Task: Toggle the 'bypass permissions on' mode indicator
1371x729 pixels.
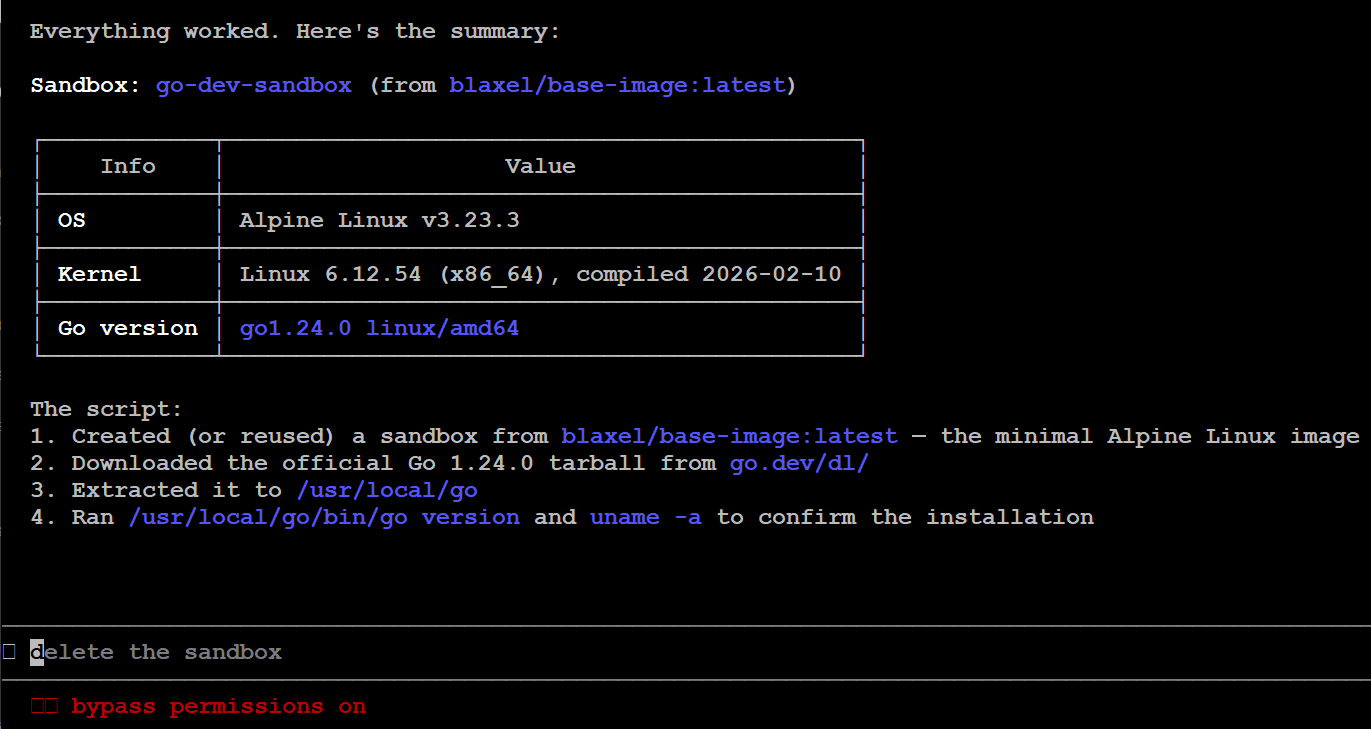Action: pyautogui.click(x=218, y=707)
